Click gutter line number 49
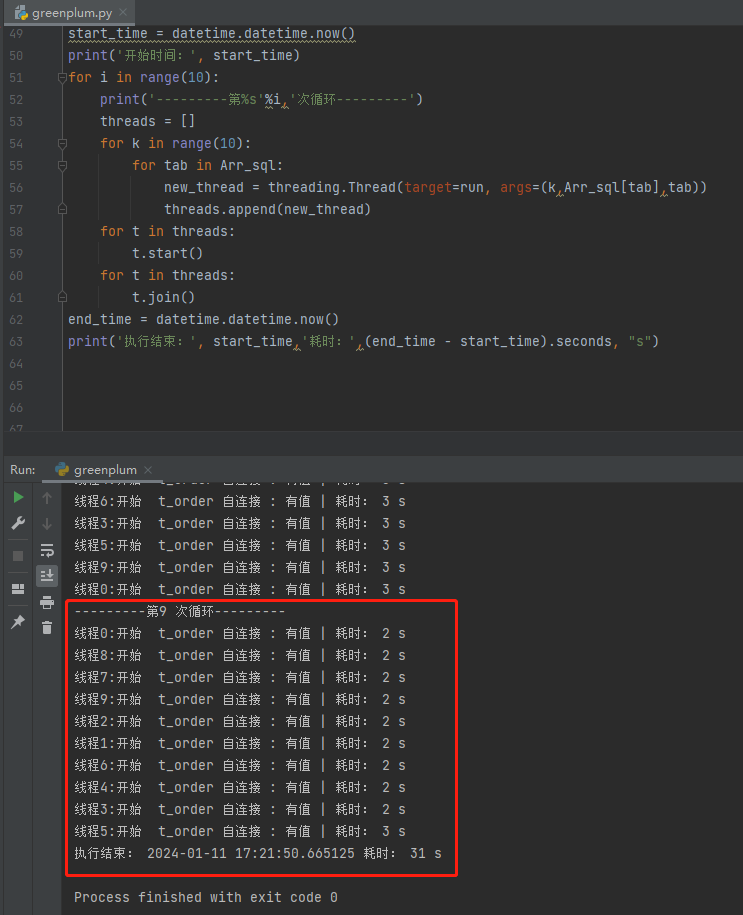This screenshot has width=743, height=915. click(x=16, y=34)
